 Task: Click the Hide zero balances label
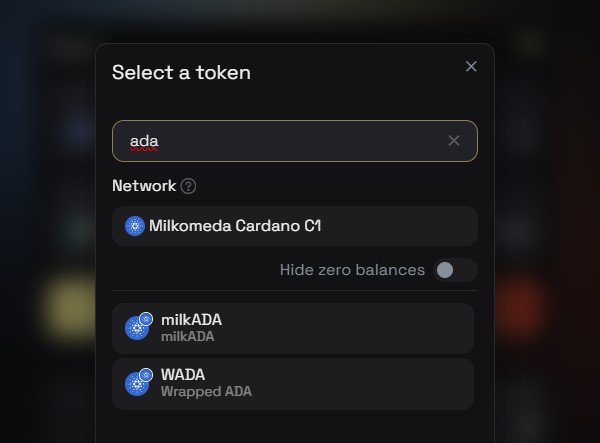coord(352,270)
